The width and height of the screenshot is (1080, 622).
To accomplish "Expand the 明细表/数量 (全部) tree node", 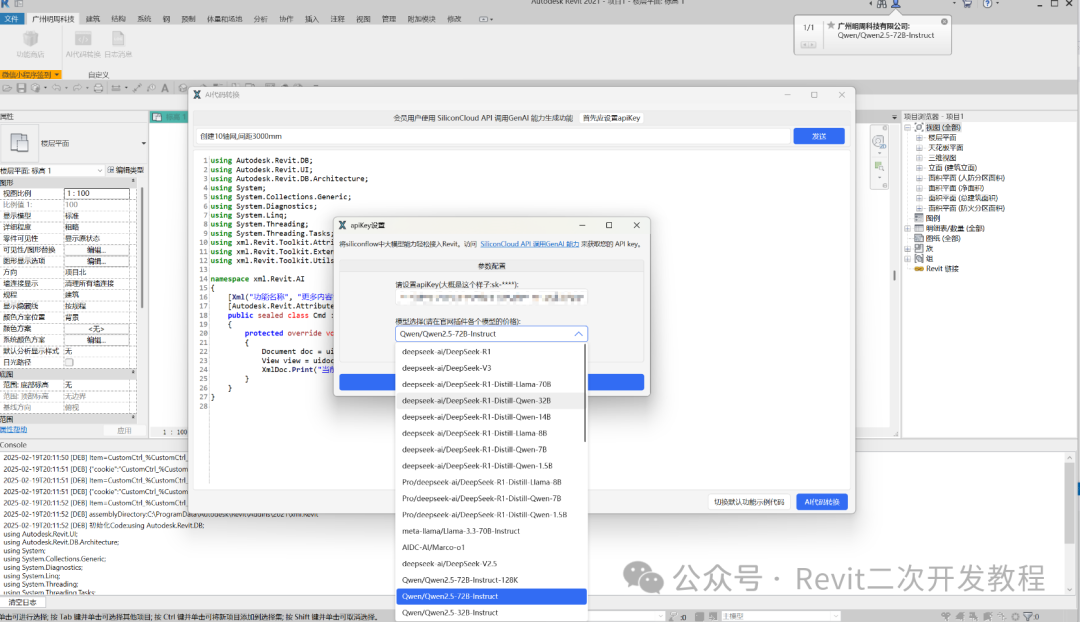I will coord(908,228).
